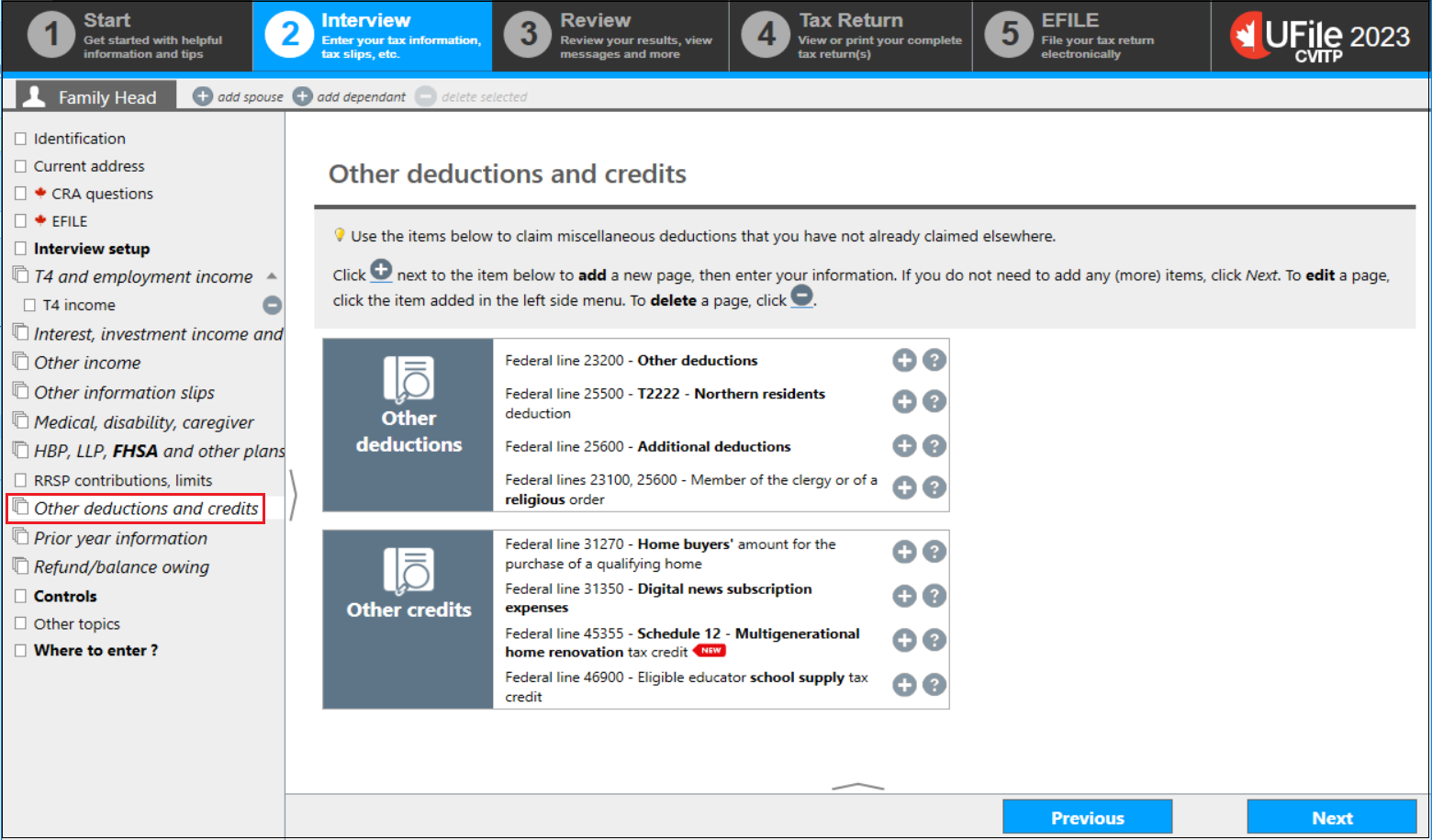Click the Family Head person icon

point(35,96)
